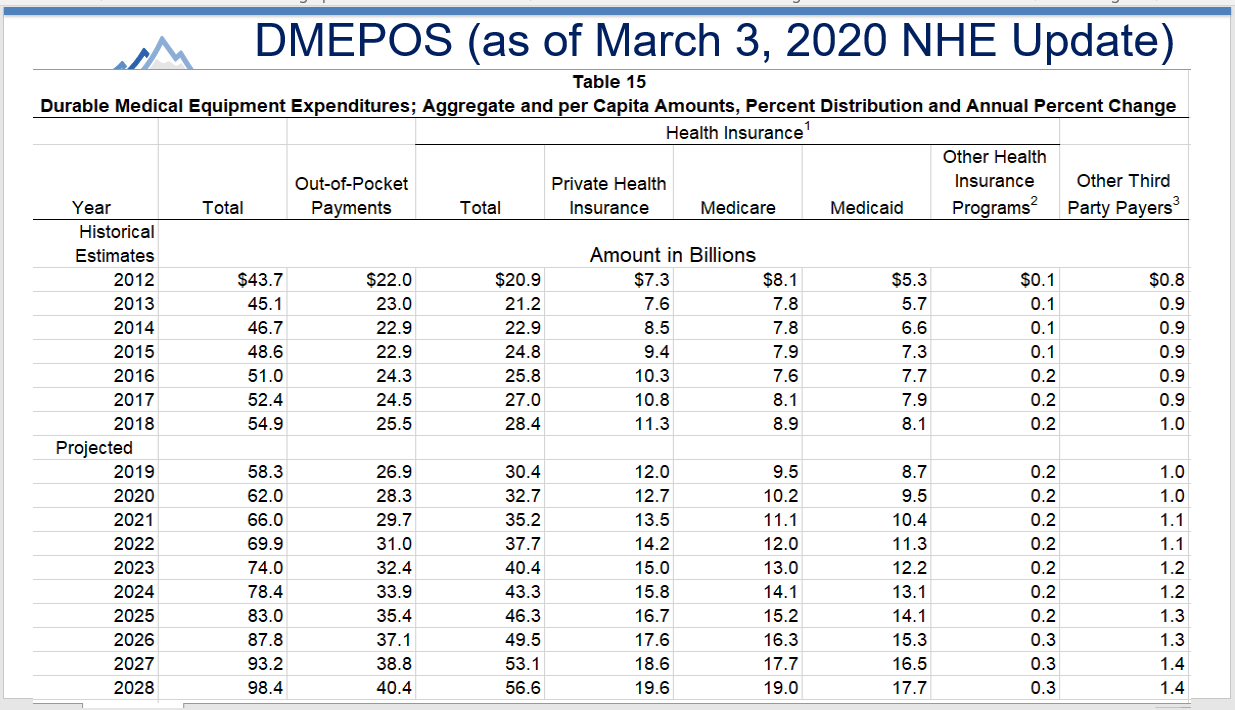Click the Medicare column header
1235x710 pixels.
pos(738,207)
